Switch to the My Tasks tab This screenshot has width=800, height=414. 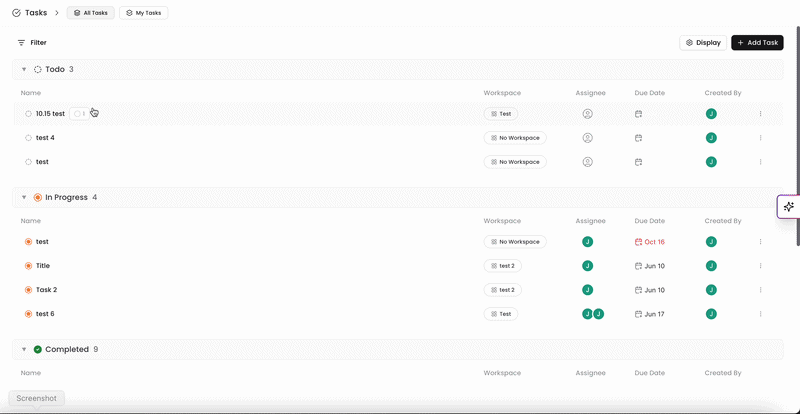coord(144,13)
